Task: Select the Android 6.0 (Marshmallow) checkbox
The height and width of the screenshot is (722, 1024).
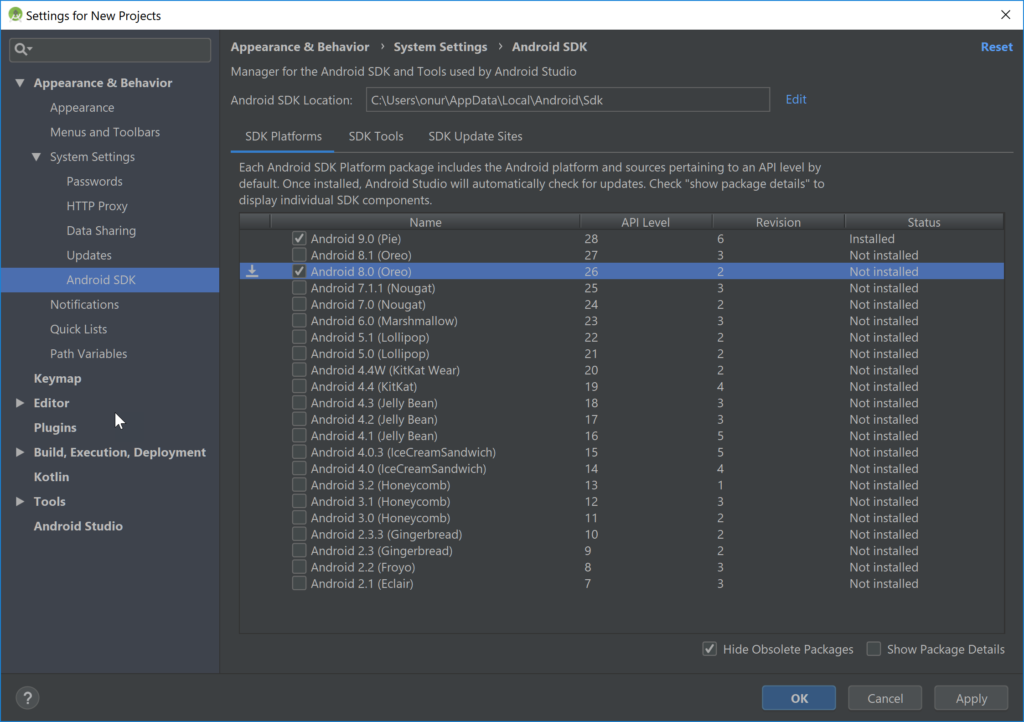Action: [x=299, y=321]
